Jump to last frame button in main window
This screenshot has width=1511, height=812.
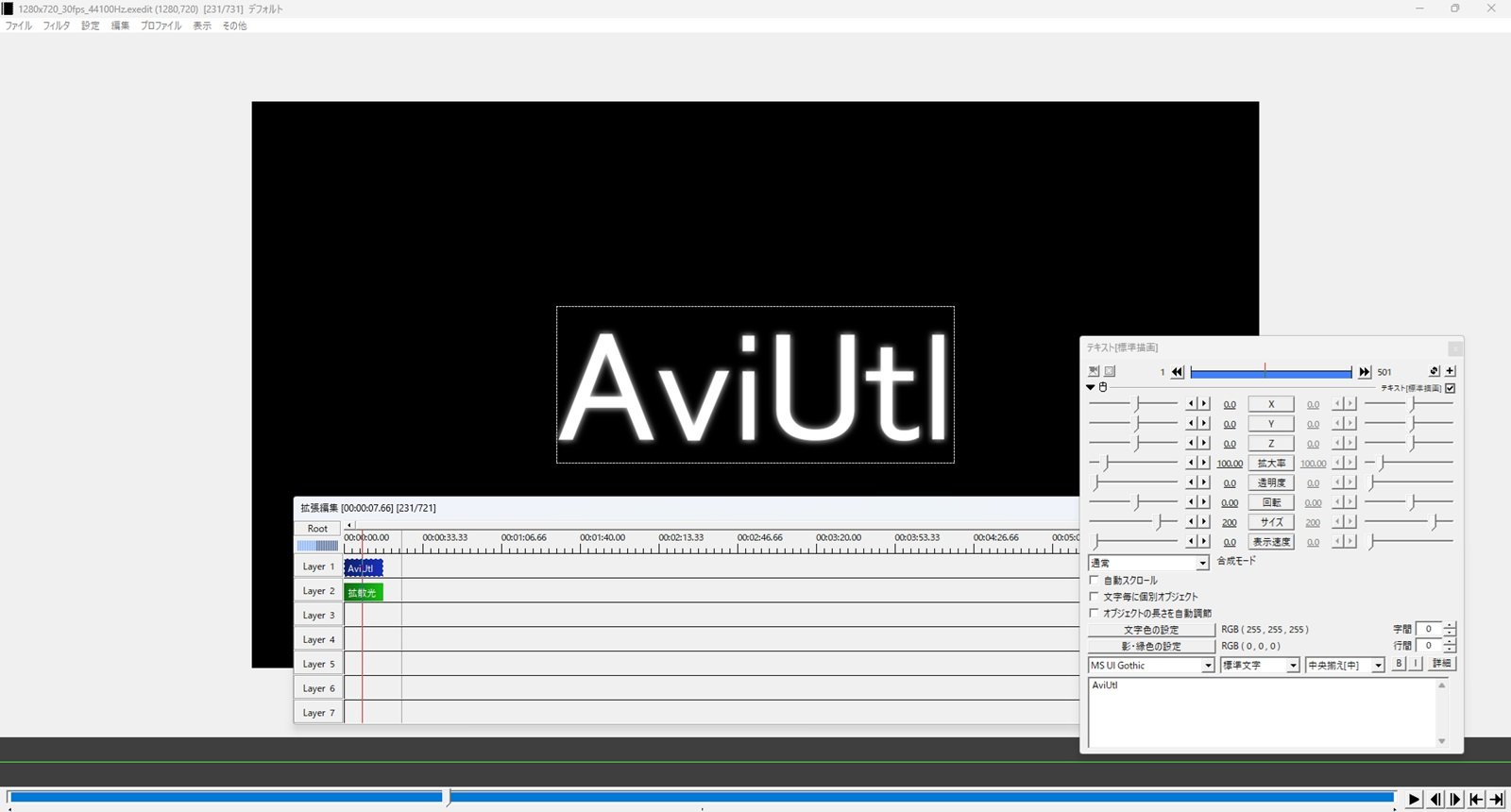[x=1497, y=800]
